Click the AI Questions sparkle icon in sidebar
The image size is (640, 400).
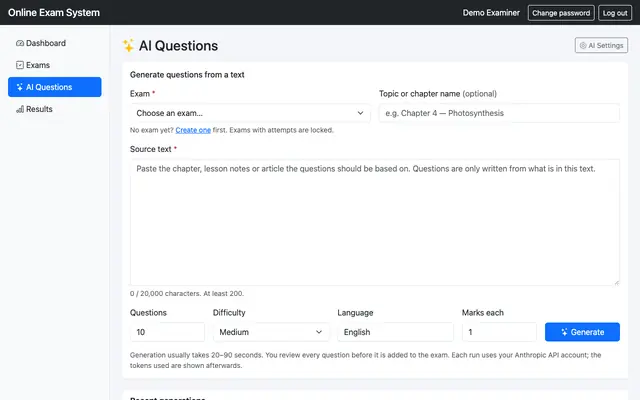pyautogui.click(x=20, y=87)
